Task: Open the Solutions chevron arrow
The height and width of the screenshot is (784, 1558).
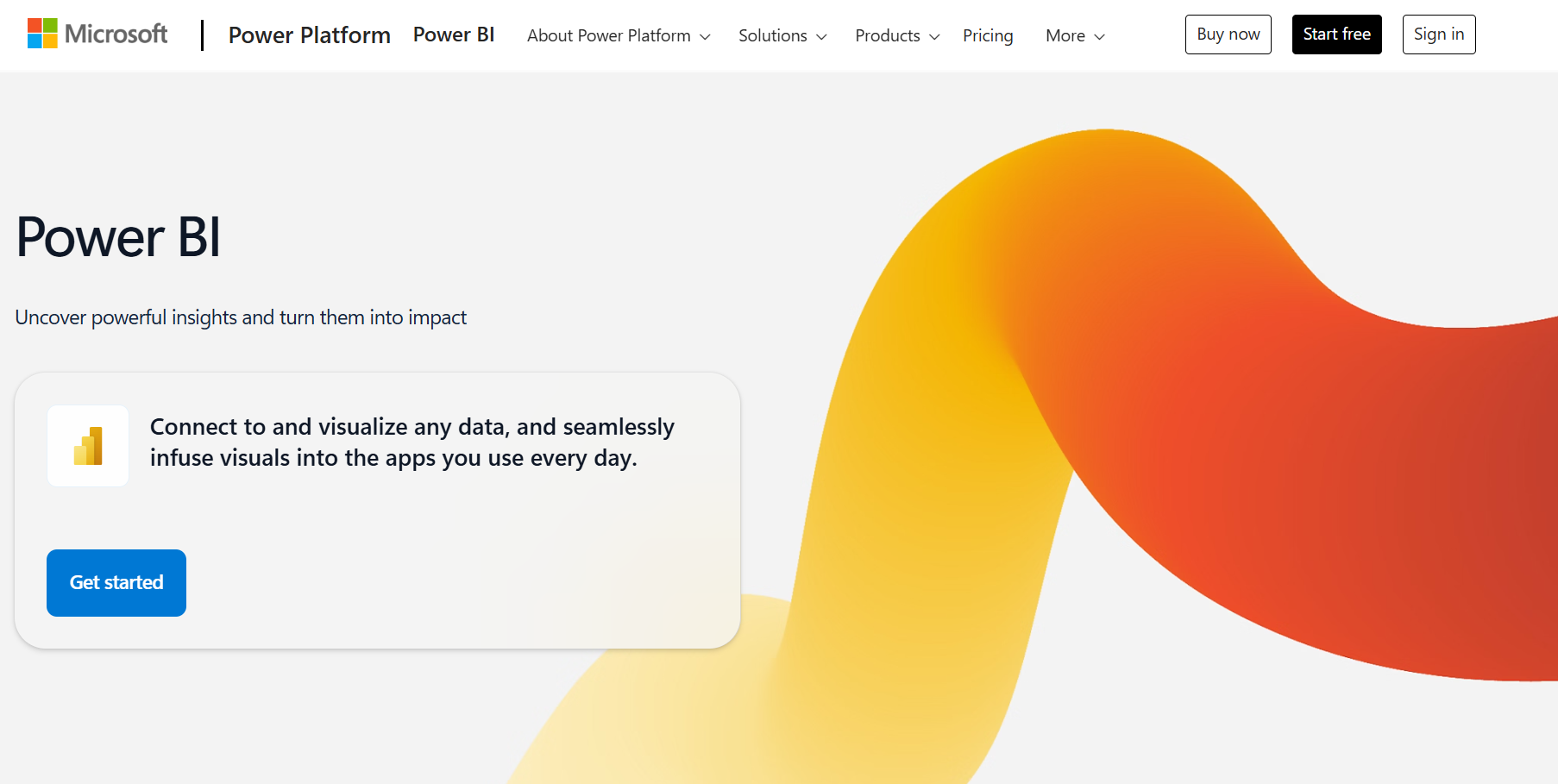Action: click(x=822, y=37)
